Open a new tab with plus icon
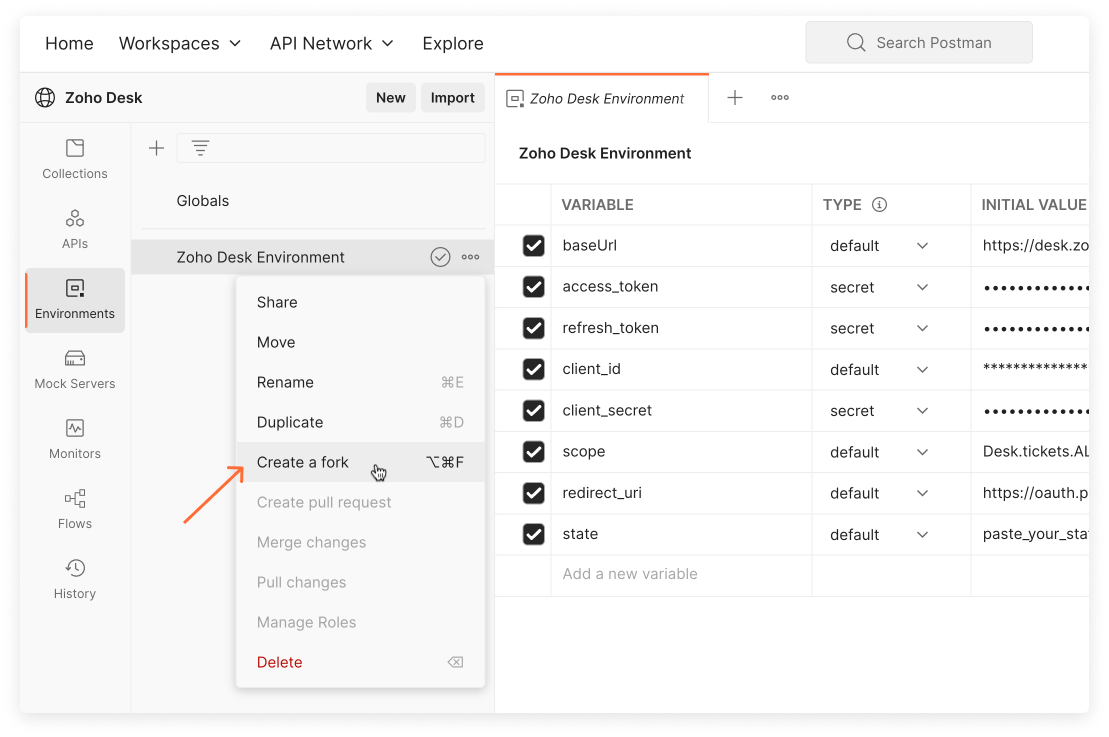The width and height of the screenshot is (1109, 737). [x=735, y=98]
